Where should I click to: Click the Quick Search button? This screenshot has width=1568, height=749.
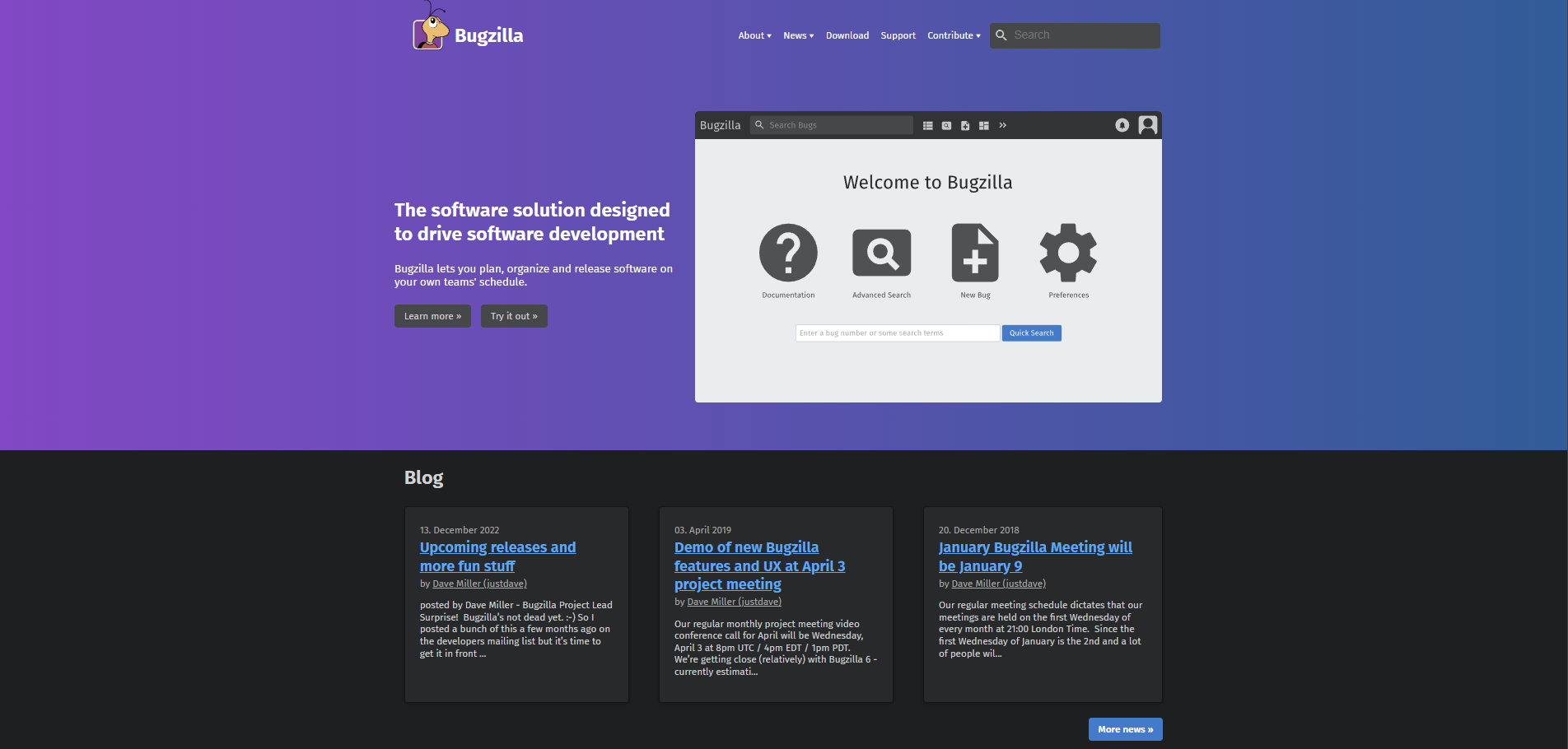[x=1031, y=333]
